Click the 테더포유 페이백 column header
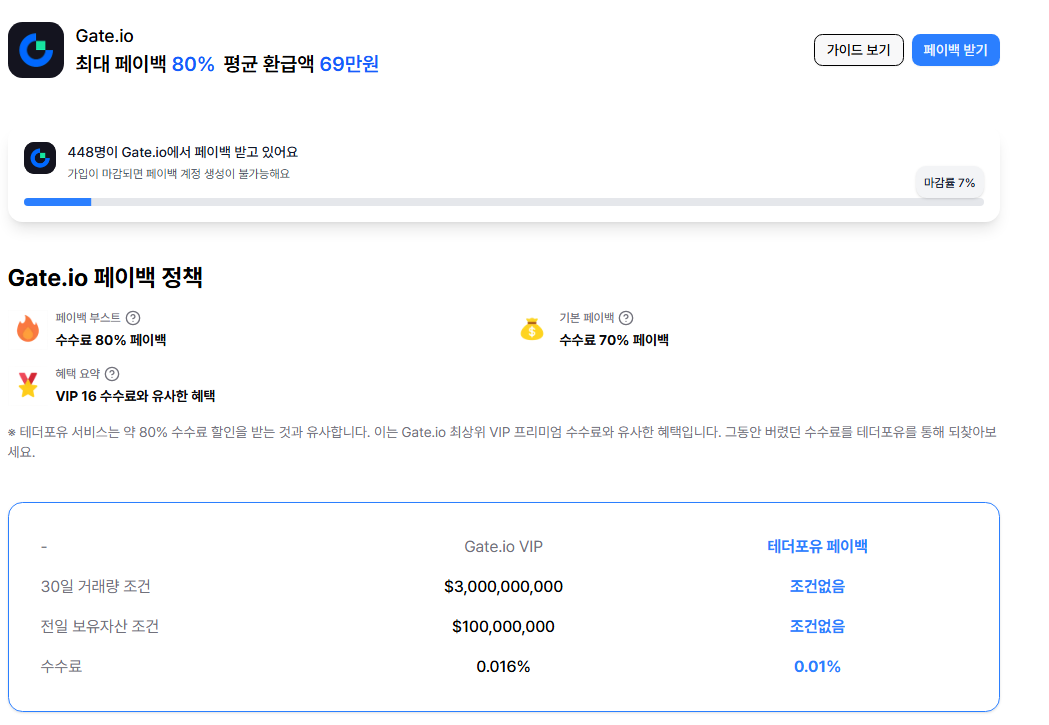This screenshot has height=725, width=1049. pyautogui.click(x=817, y=546)
